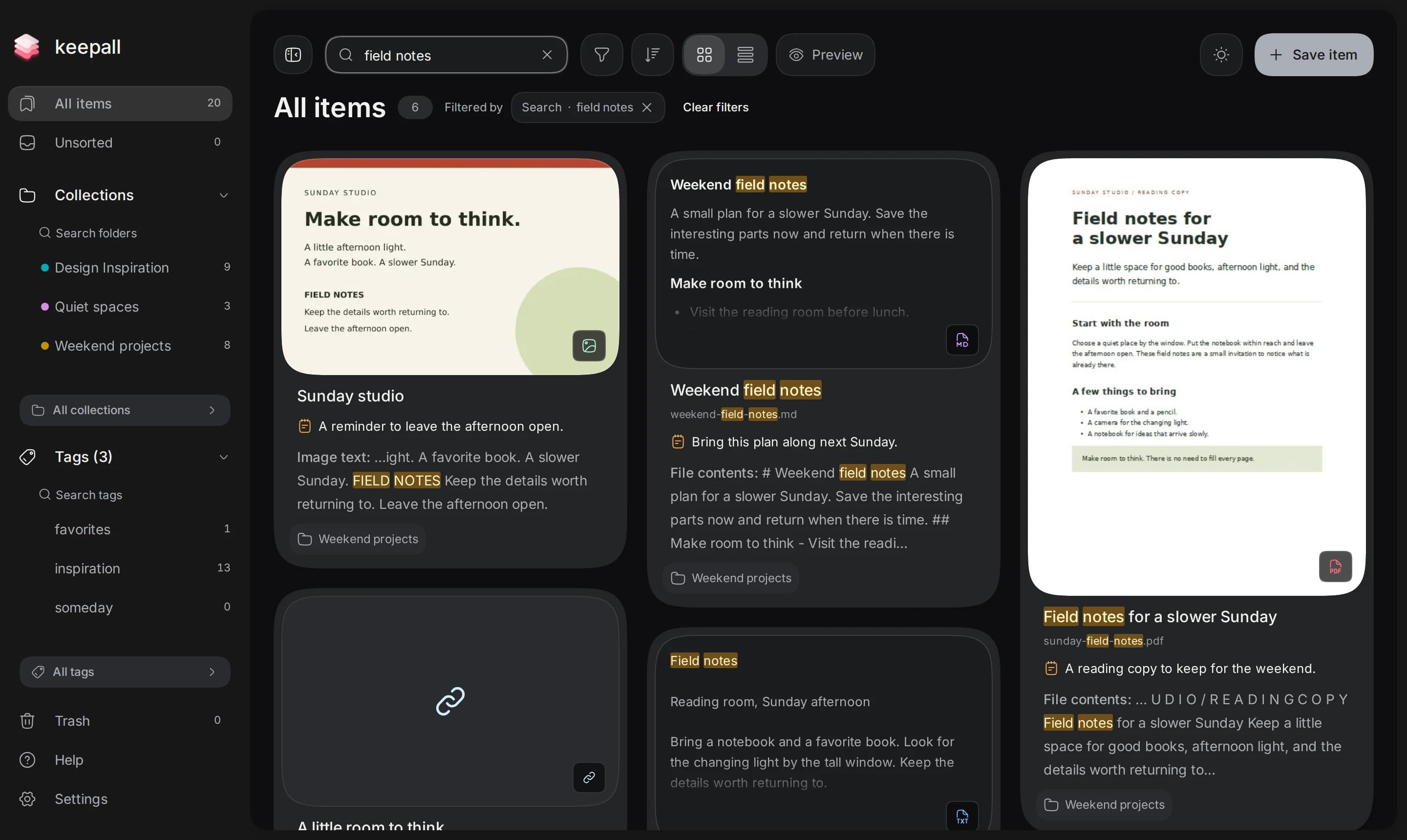Open the Help page
Viewport: 1407px width, 840px height.
(x=120, y=759)
